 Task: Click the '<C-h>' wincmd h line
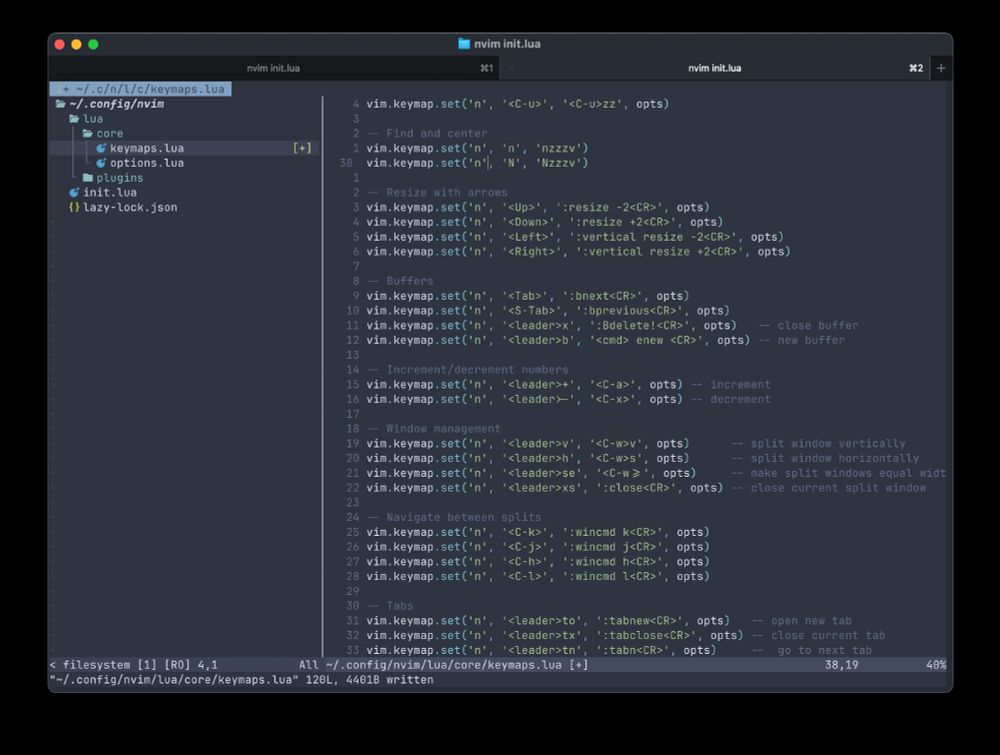click(x=538, y=561)
